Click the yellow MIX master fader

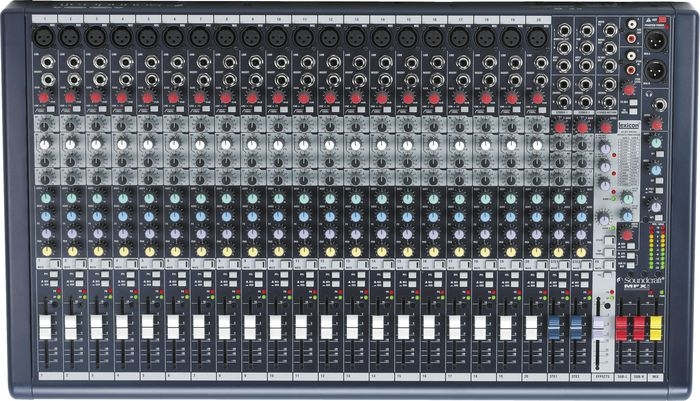click(656, 328)
